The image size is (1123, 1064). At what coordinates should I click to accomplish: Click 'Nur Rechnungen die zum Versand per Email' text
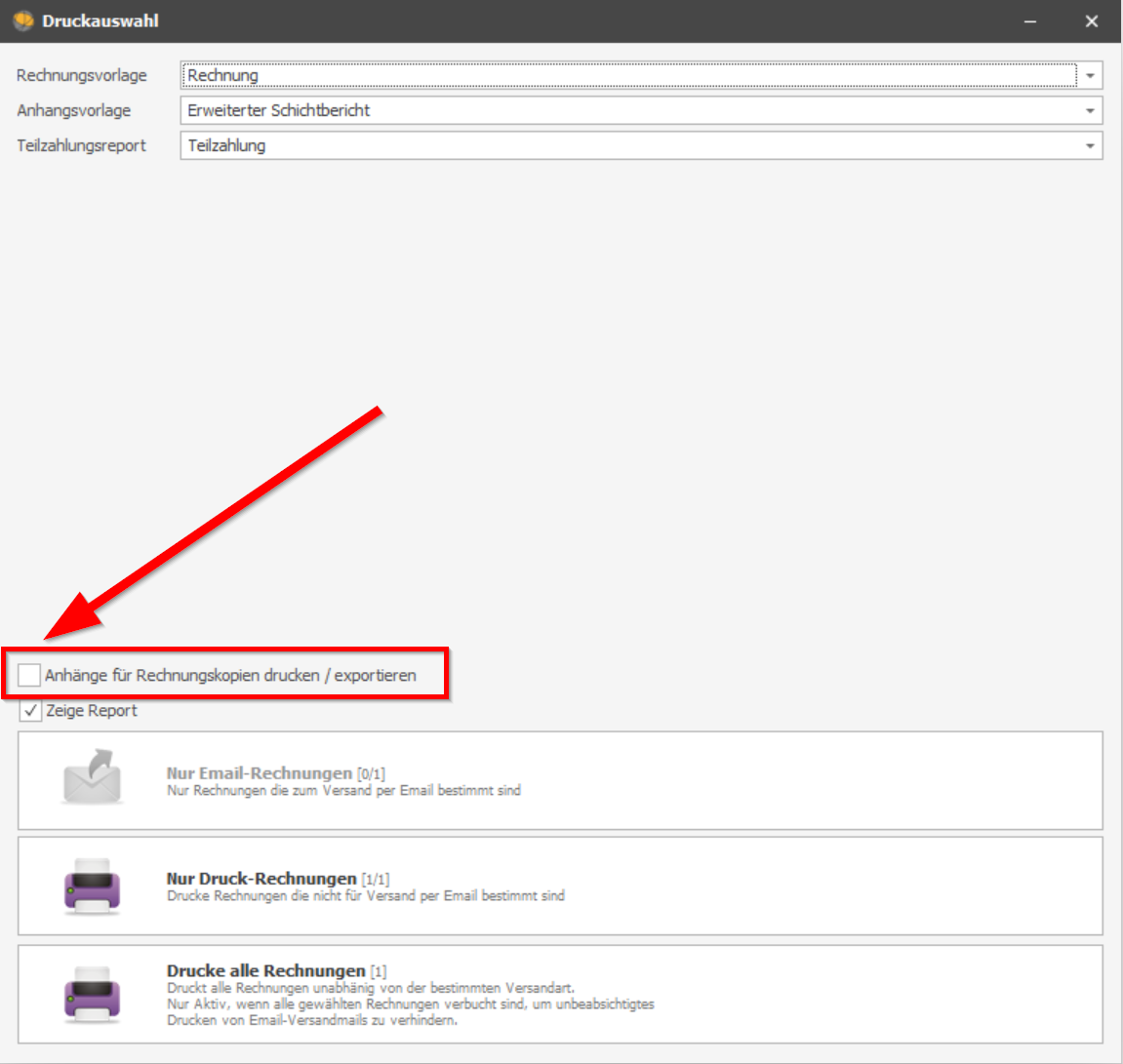coord(343,791)
